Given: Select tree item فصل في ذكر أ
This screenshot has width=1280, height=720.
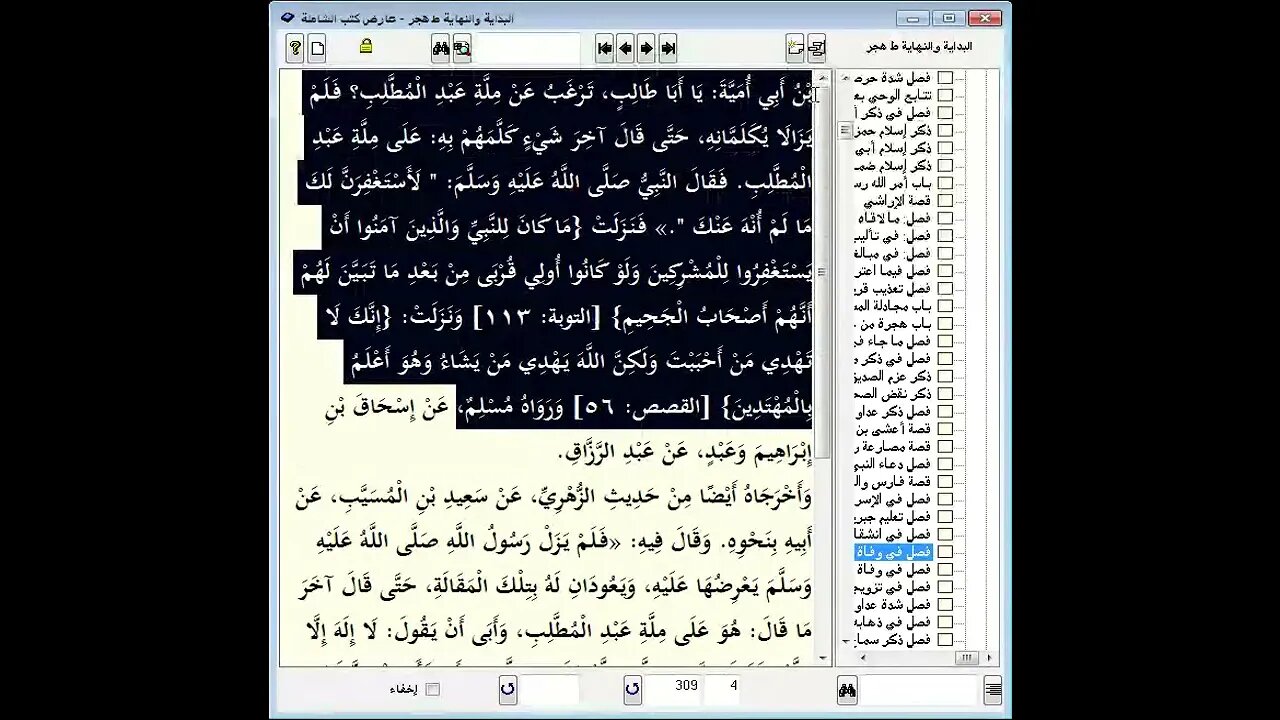Looking at the screenshot, I should click(894, 113).
